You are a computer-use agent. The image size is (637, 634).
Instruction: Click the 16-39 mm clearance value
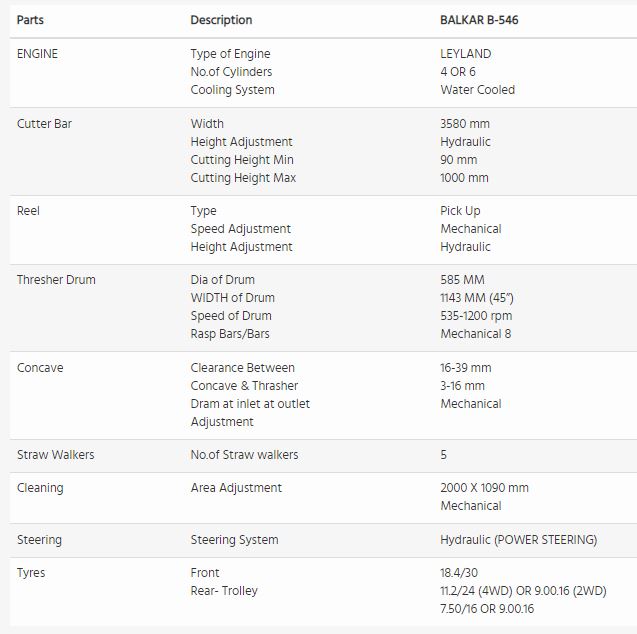(467, 368)
